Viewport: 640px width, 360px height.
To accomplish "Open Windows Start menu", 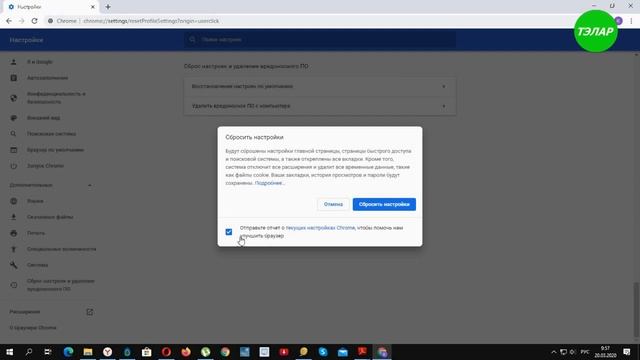I will pyautogui.click(x=9, y=352).
